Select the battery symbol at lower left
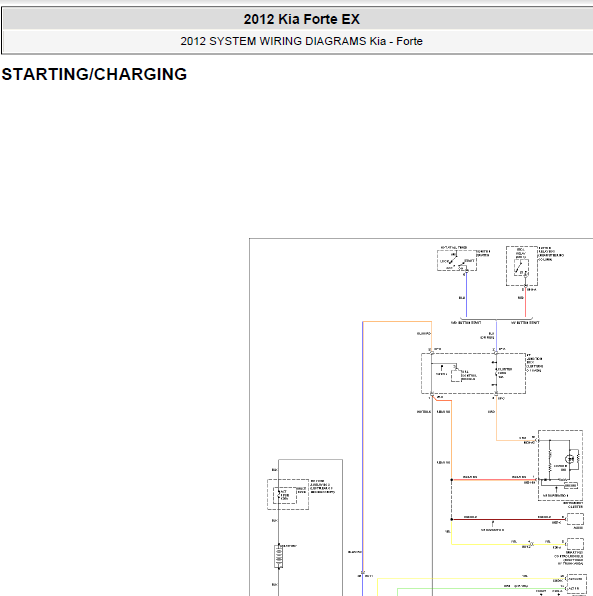The height and width of the screenshot is (596, 593). coord(279,557)
